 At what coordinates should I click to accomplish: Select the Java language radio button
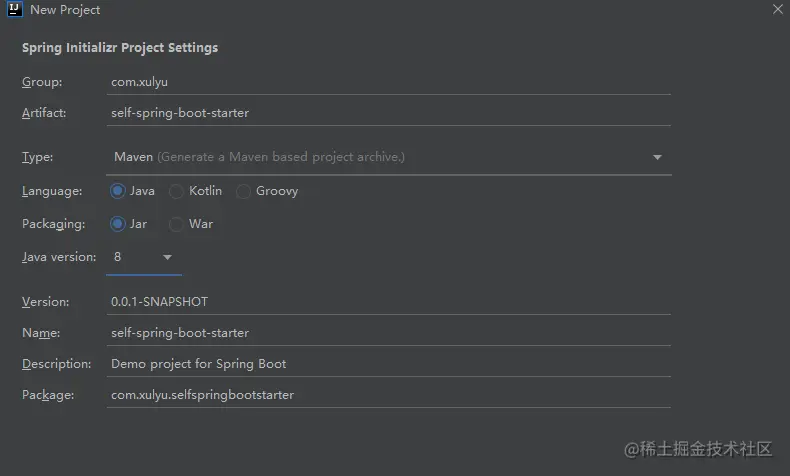tap(118, 191)
